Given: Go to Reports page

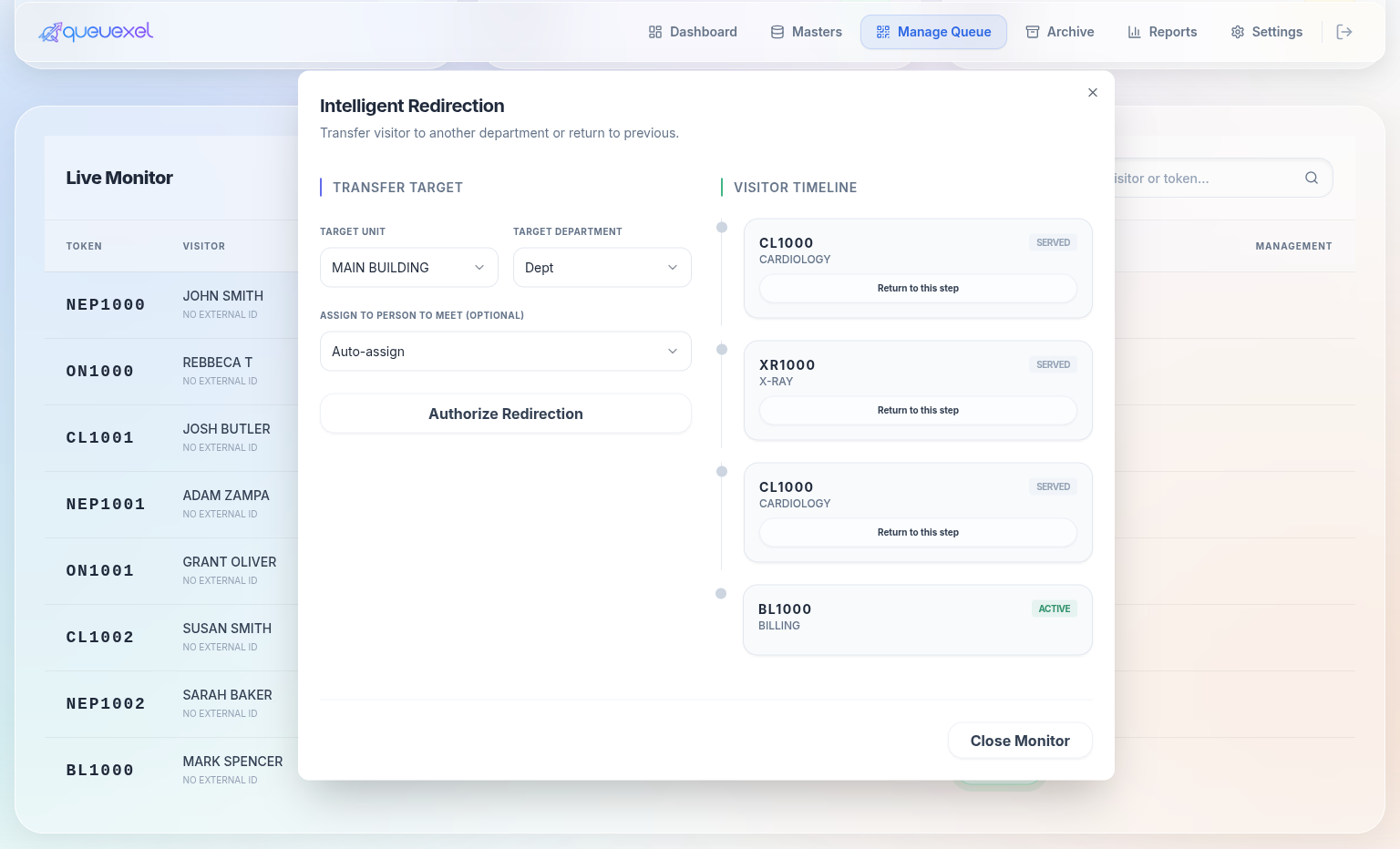Looking at the screenshot, I should (x=1162, y=32).
